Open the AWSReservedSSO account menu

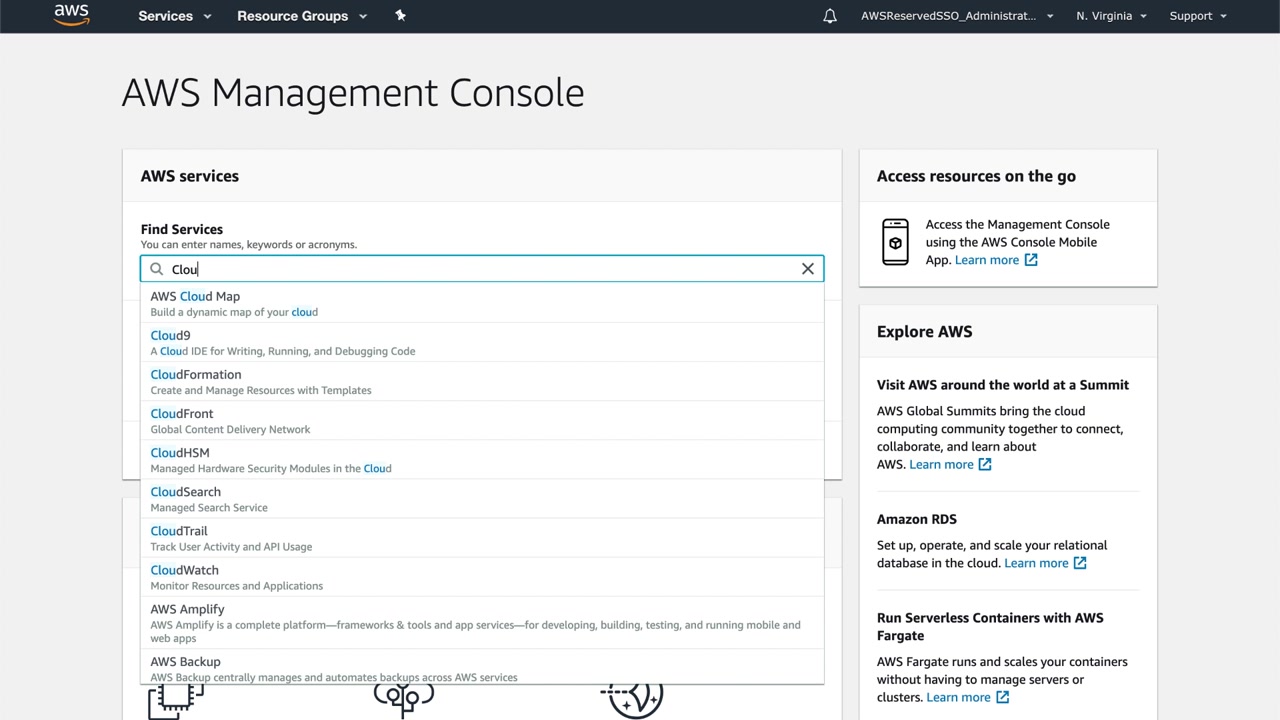(x=957, y=16)
